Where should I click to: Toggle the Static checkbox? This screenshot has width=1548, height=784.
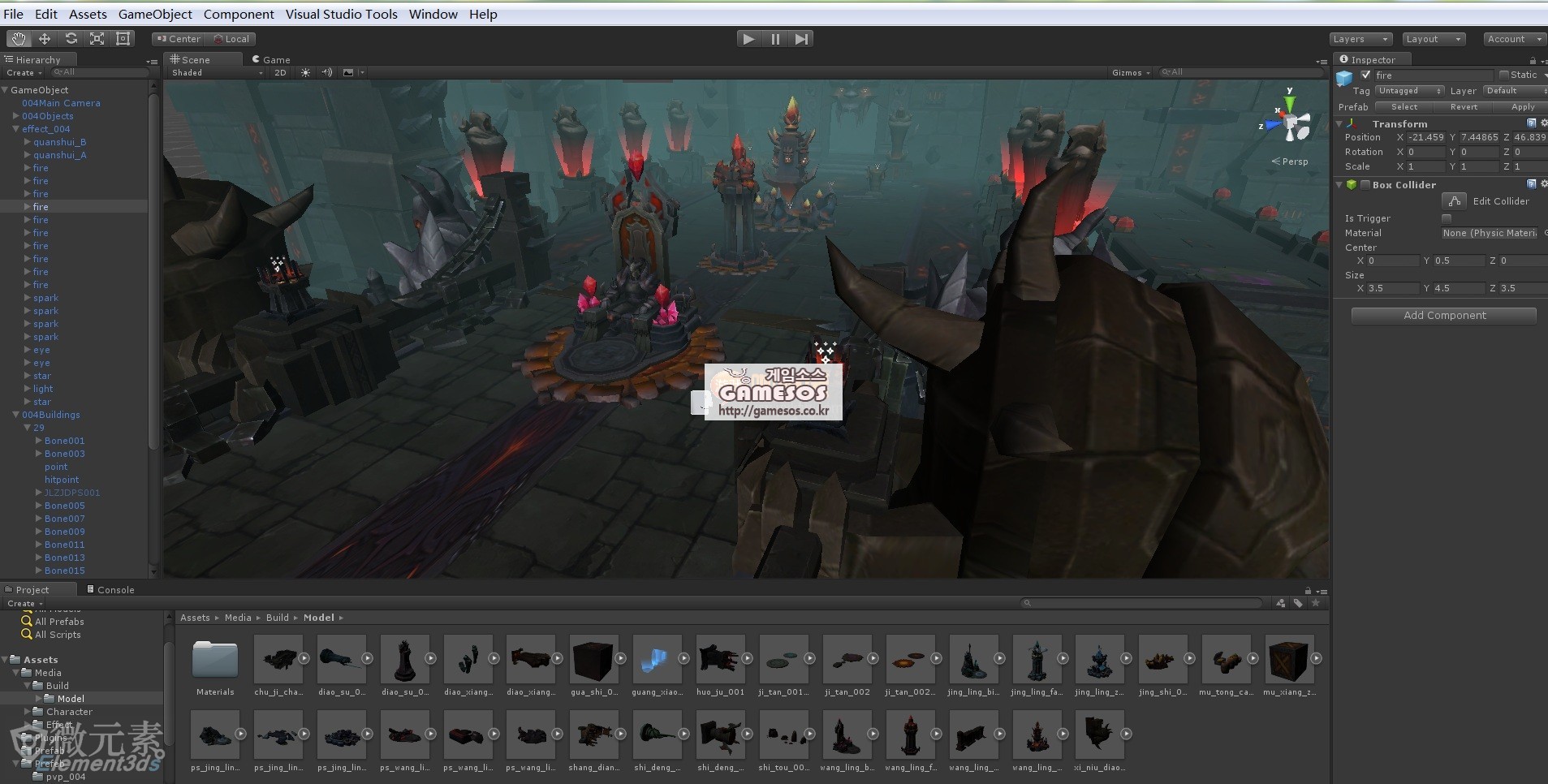click(1504, 75)
